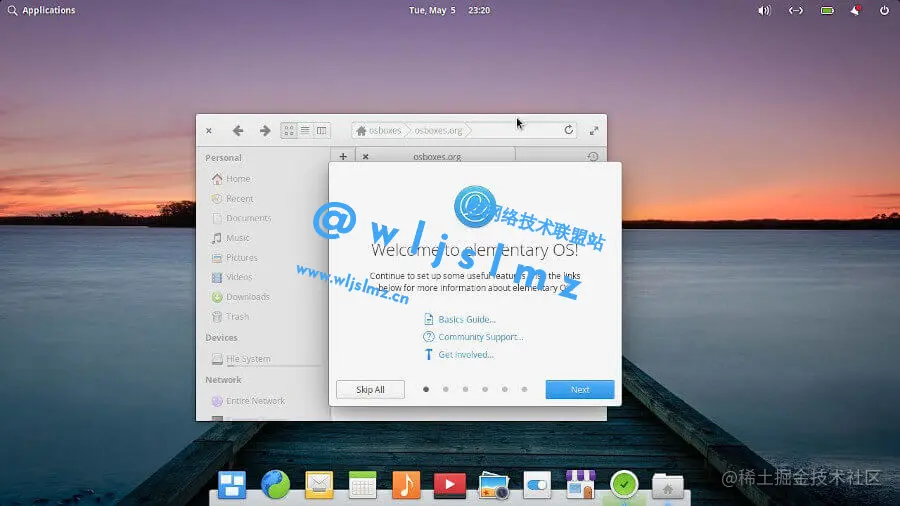
Task: Launch the Mail app from dock
Action: pyautogui.click(x=319, y=485)
